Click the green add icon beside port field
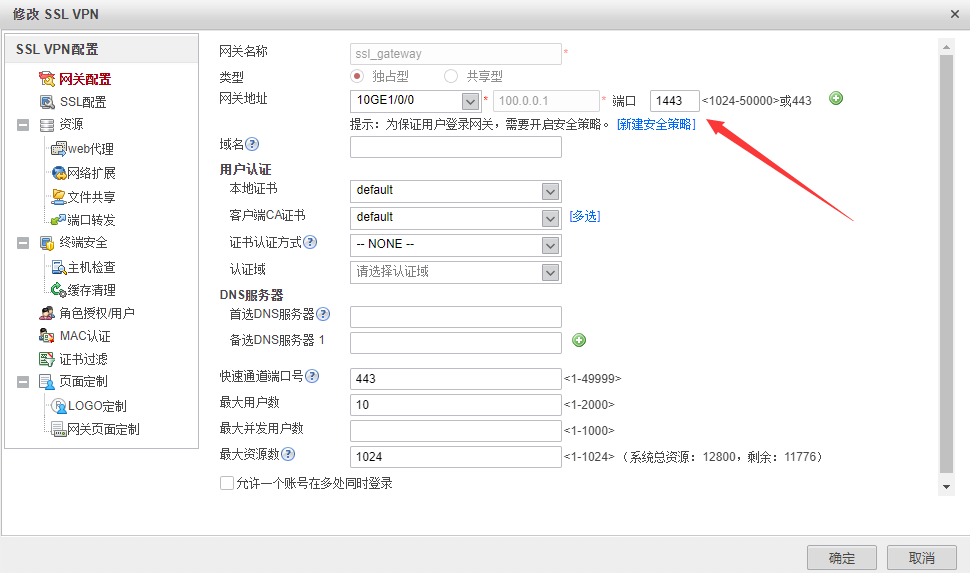The image size is (970, 573). pyautogui.click(x=836, y=98)
